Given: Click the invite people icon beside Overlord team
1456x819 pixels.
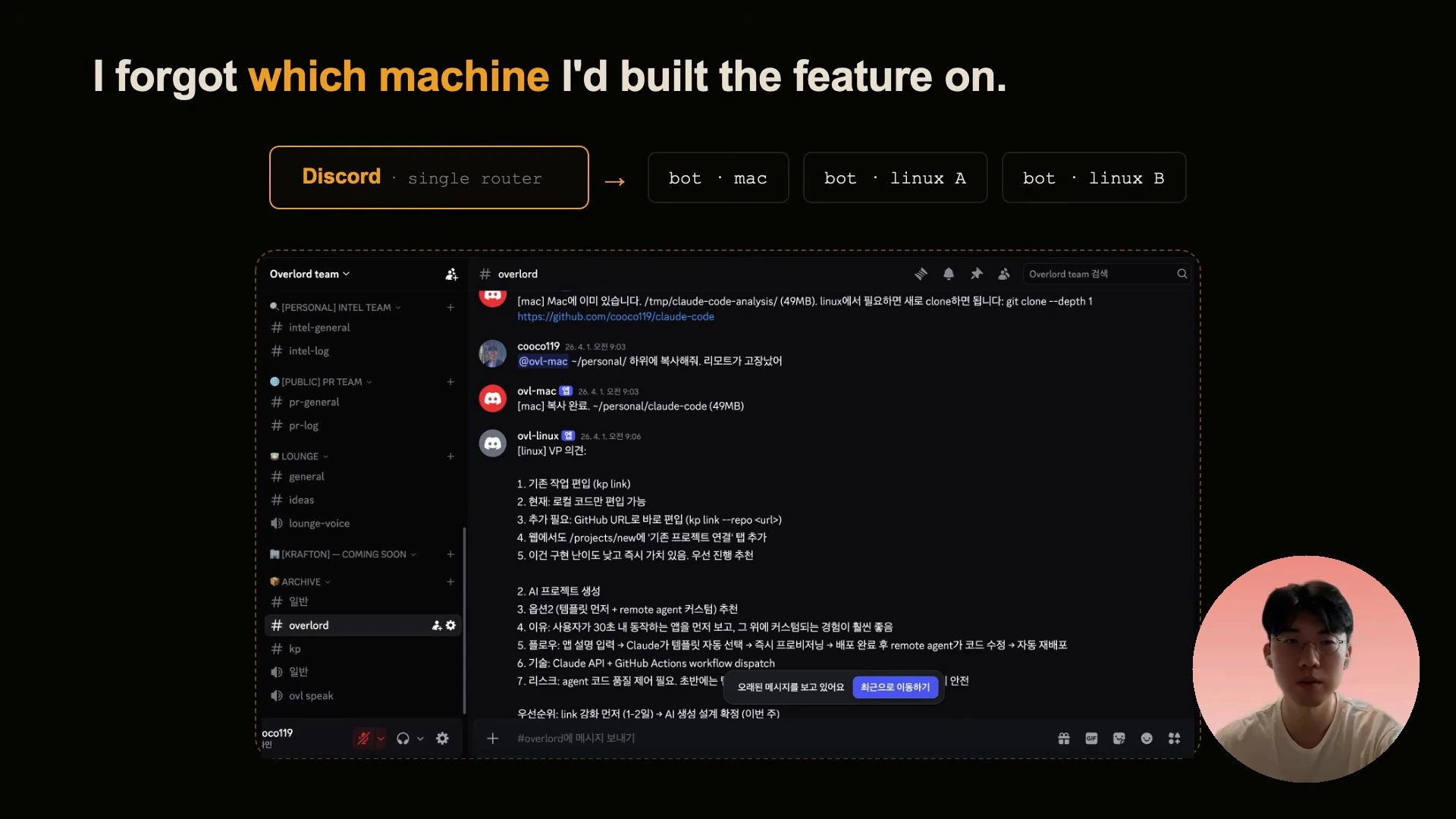Looking at the screenshot, I should (451, 275).
